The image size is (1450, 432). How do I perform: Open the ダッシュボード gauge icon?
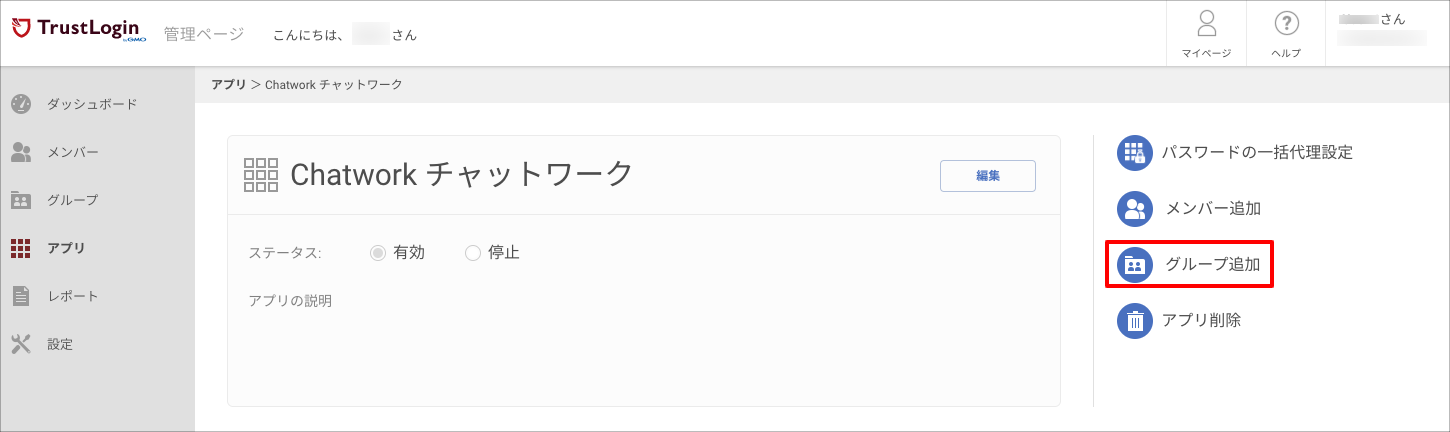point(21,104)
